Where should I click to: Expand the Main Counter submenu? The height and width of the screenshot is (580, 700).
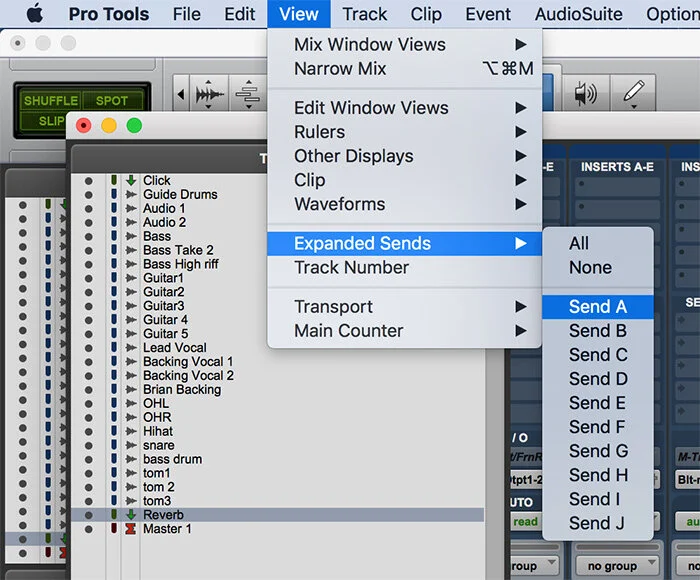(x=404, y=331)
